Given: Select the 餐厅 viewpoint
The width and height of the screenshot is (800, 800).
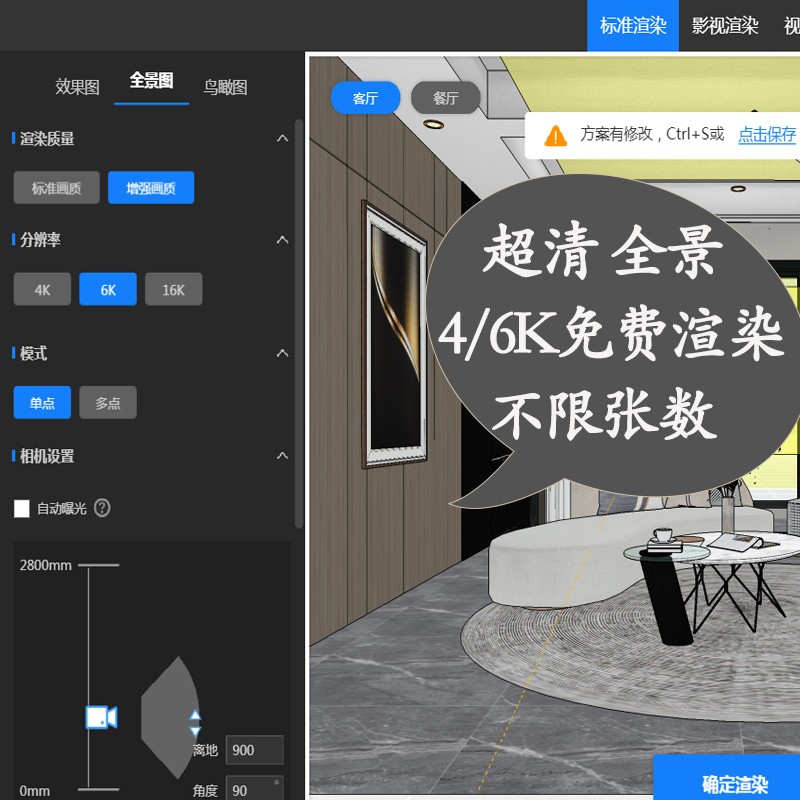Looking at the screenshot, I should click(445, 99).
